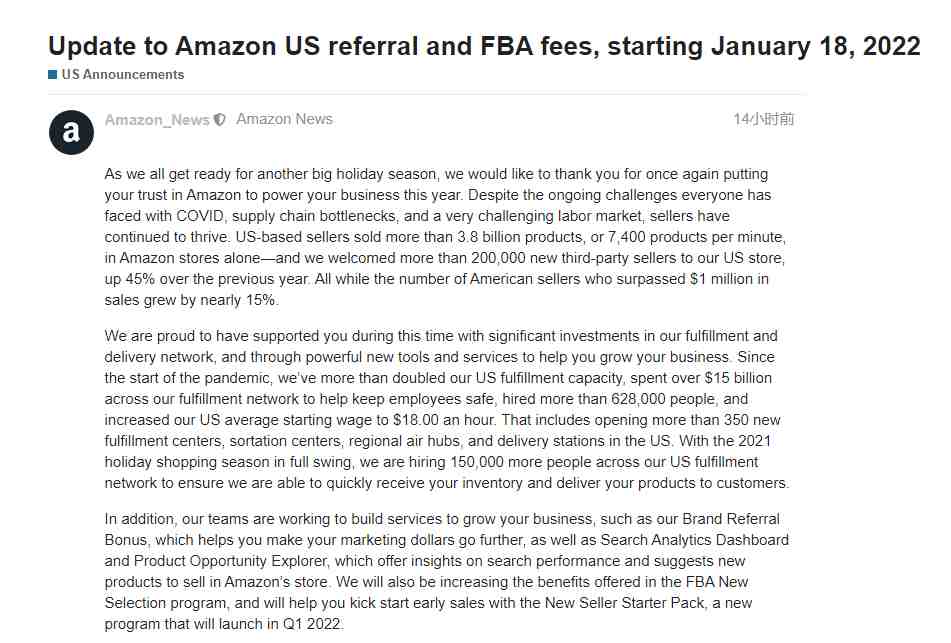
Task: Click the post timestamp '14小时前'
Action: (x=764, y=119)
